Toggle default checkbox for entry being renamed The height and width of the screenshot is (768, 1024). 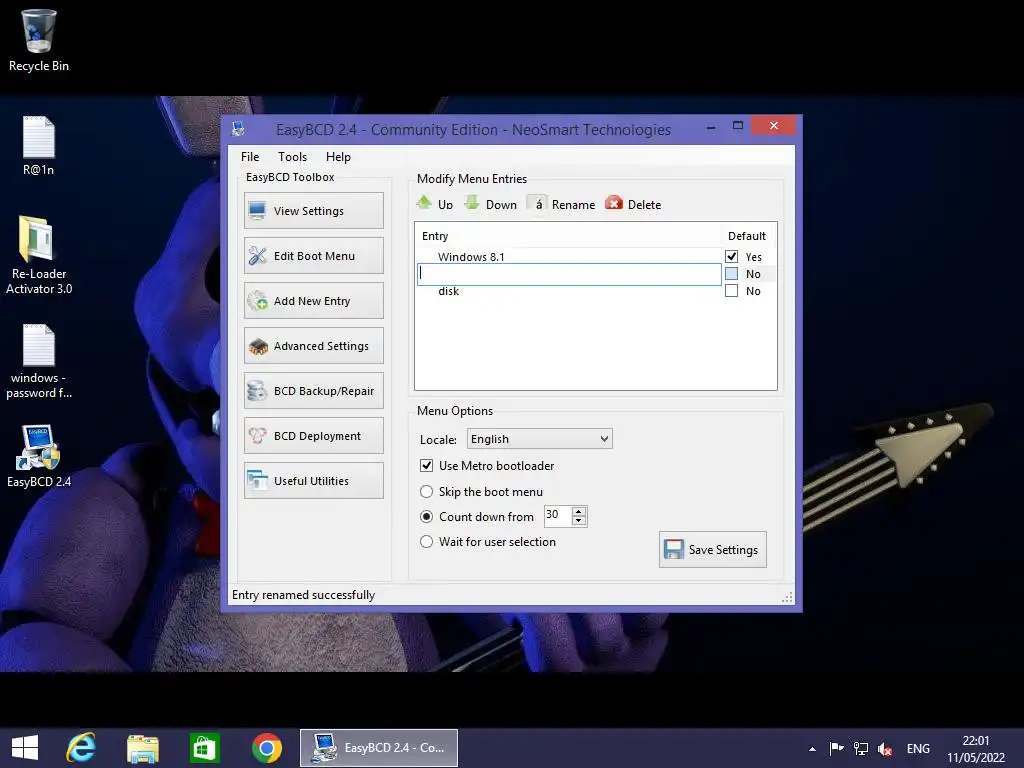[731, 274]
